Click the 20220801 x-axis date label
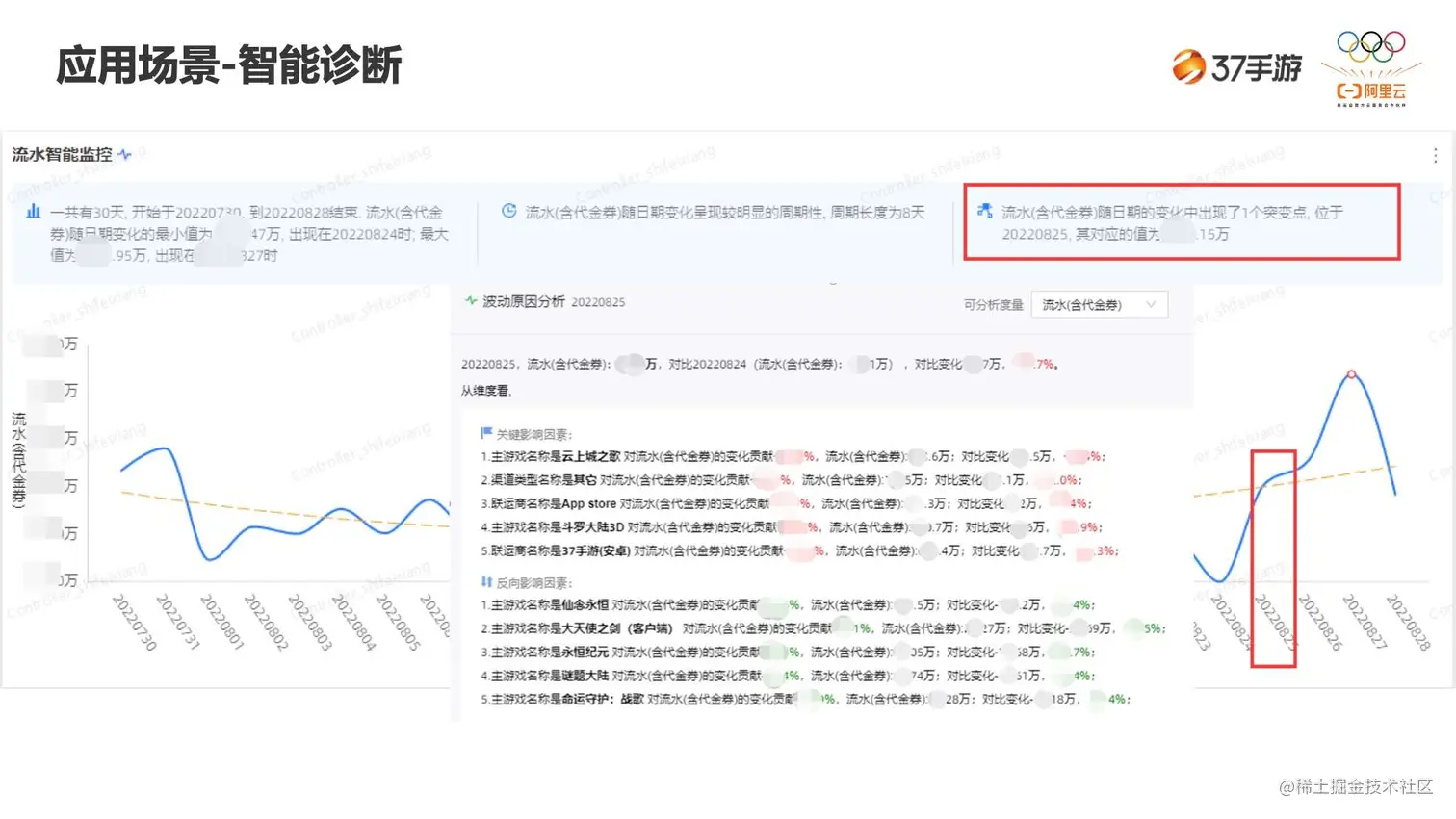The width and height of the screenshot is (1456, 819). [222, 623]
